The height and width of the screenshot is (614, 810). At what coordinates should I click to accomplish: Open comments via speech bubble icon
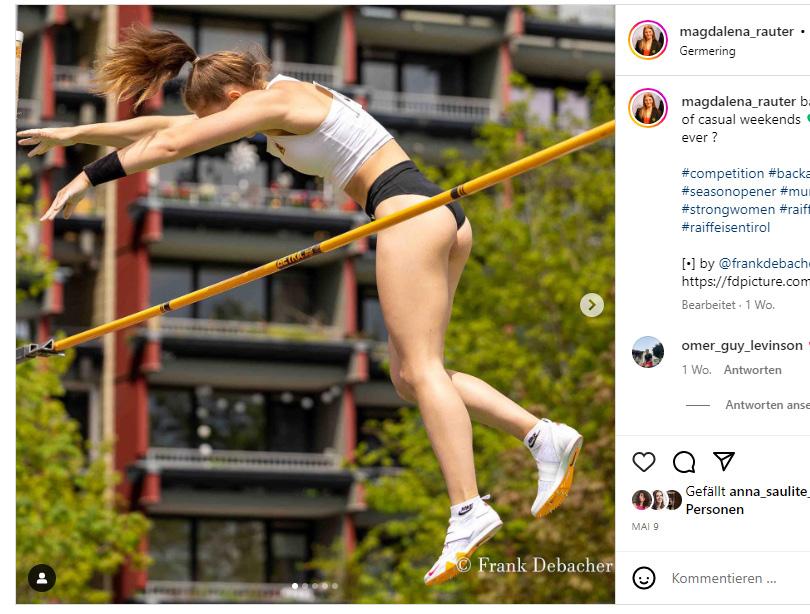pos(684,462)
